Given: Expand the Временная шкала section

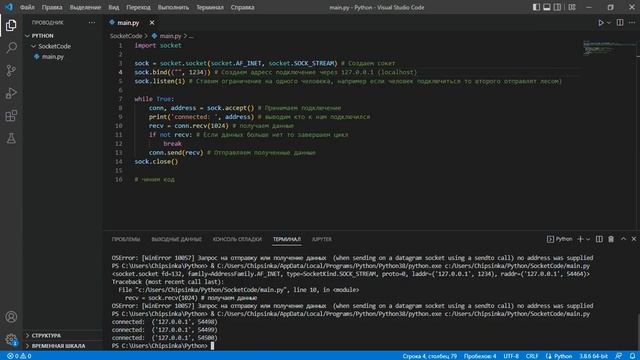Looking at the screenshot, I should [x=58, y=346].
